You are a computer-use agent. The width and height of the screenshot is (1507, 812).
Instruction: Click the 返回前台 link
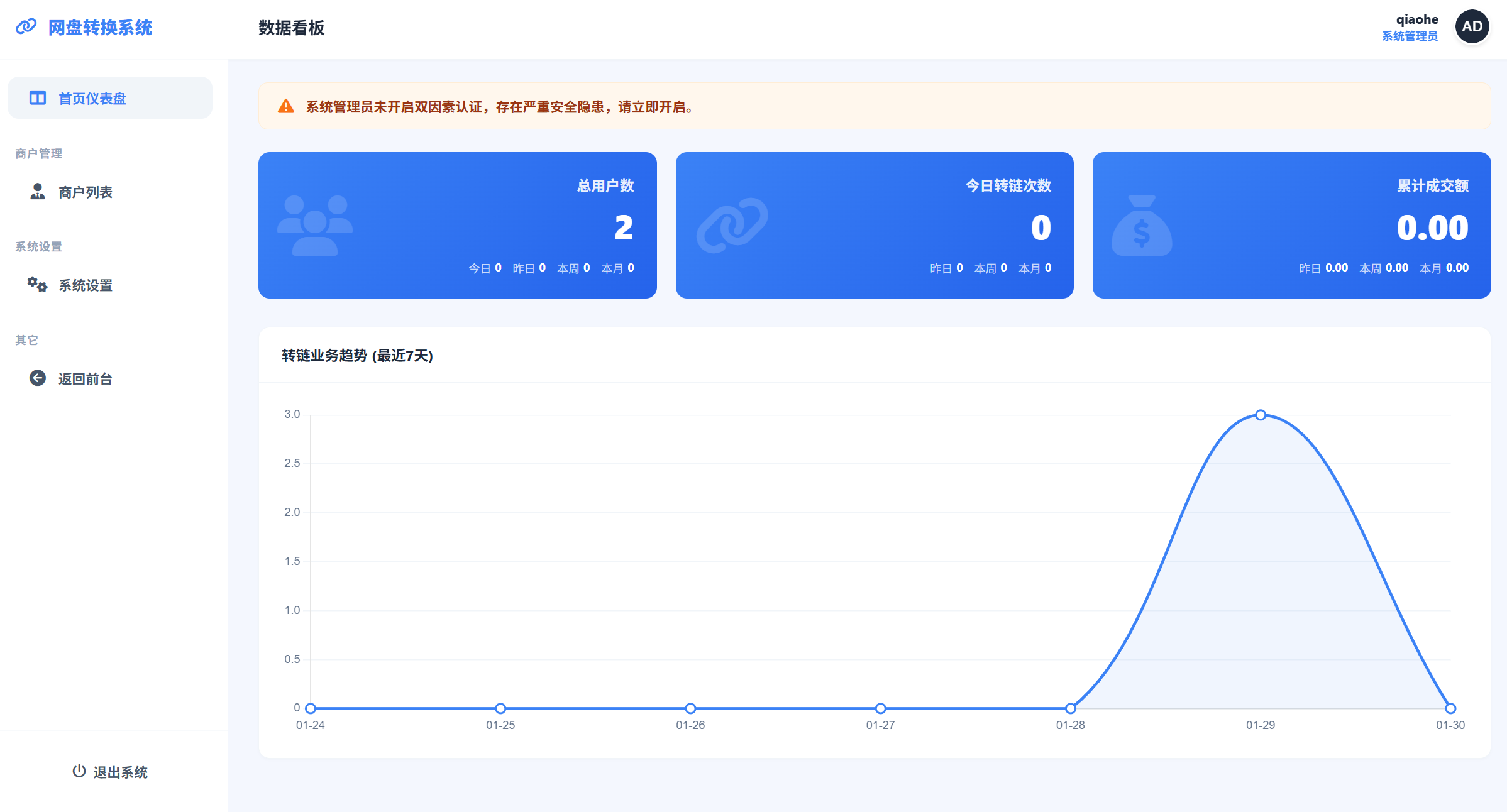pos(86,379)
